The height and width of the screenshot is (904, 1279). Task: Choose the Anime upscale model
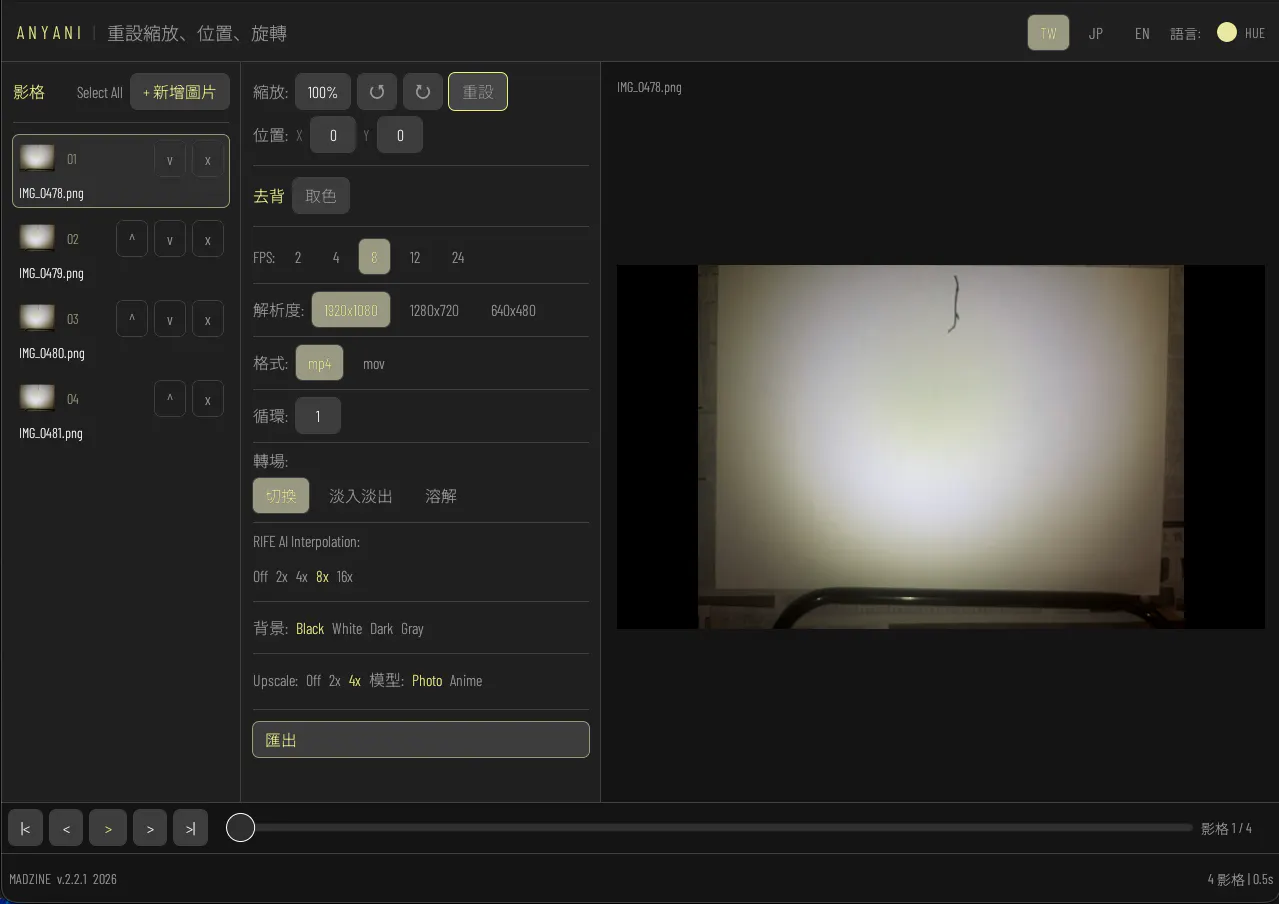(466, 680)
